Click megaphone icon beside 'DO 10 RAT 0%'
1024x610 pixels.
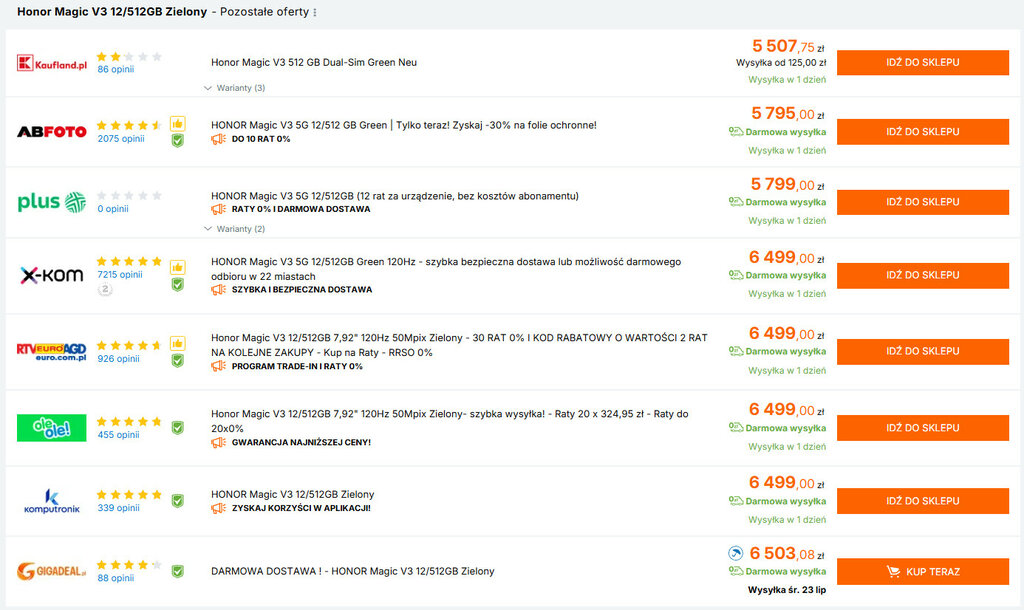(x=218, y=139)
